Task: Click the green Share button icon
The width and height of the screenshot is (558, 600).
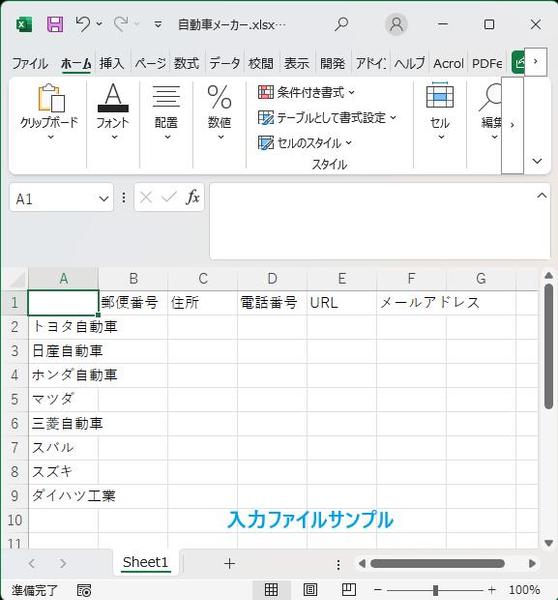Action: click(519, 62)
